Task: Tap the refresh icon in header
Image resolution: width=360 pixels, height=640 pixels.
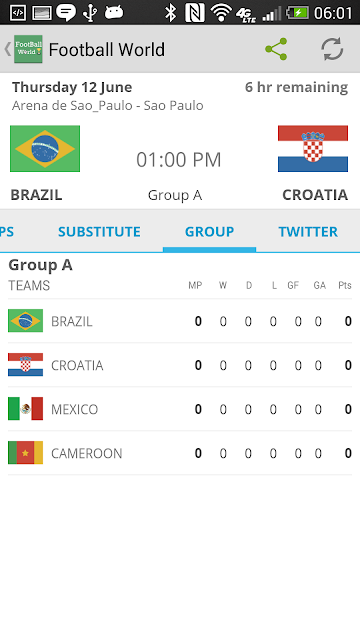Action: (x=332, y=49)
